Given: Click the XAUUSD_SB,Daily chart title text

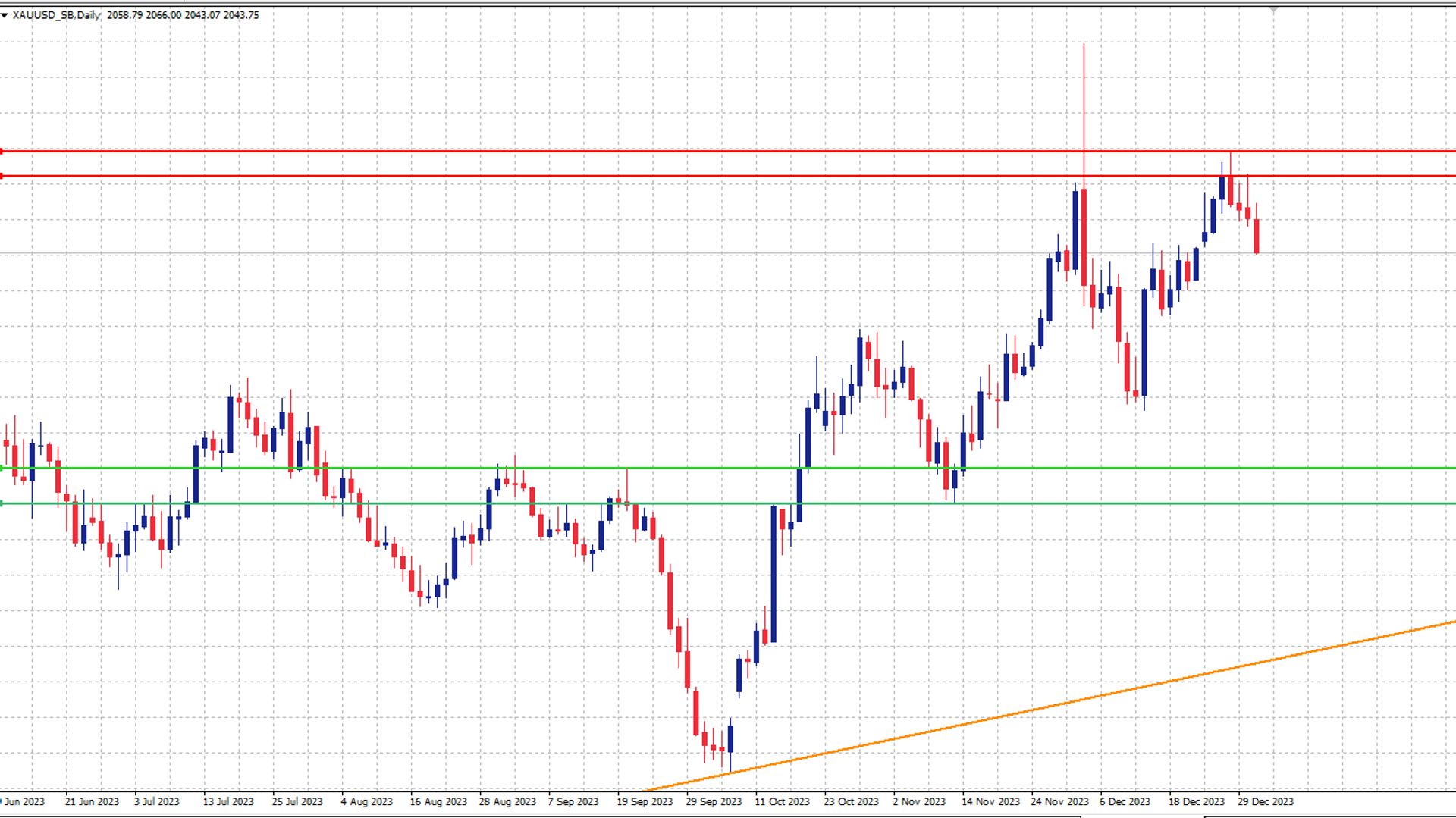Looking at the screenshot, I should click(x=57, y=15).
